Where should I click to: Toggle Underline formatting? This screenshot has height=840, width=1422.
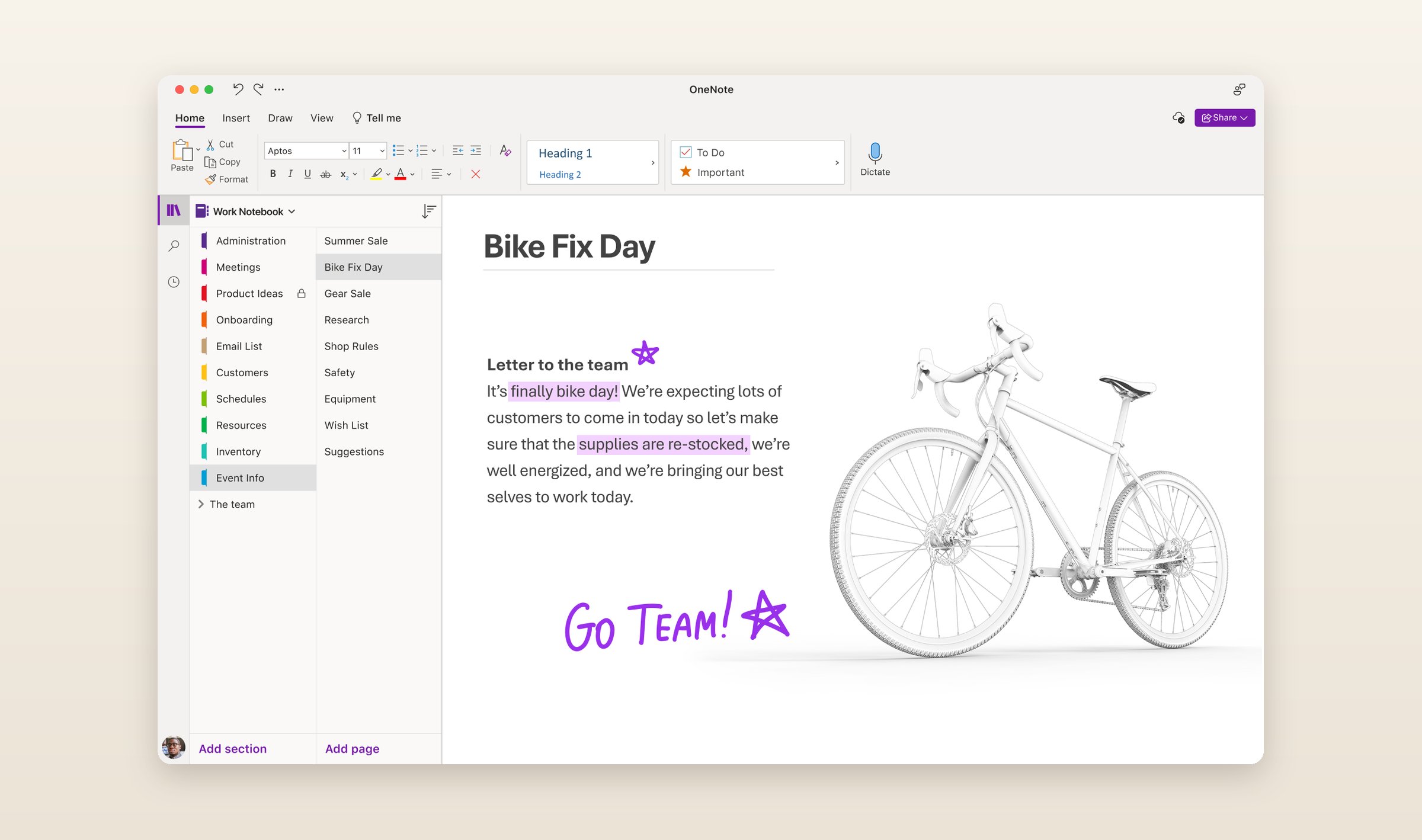(308, 174)
